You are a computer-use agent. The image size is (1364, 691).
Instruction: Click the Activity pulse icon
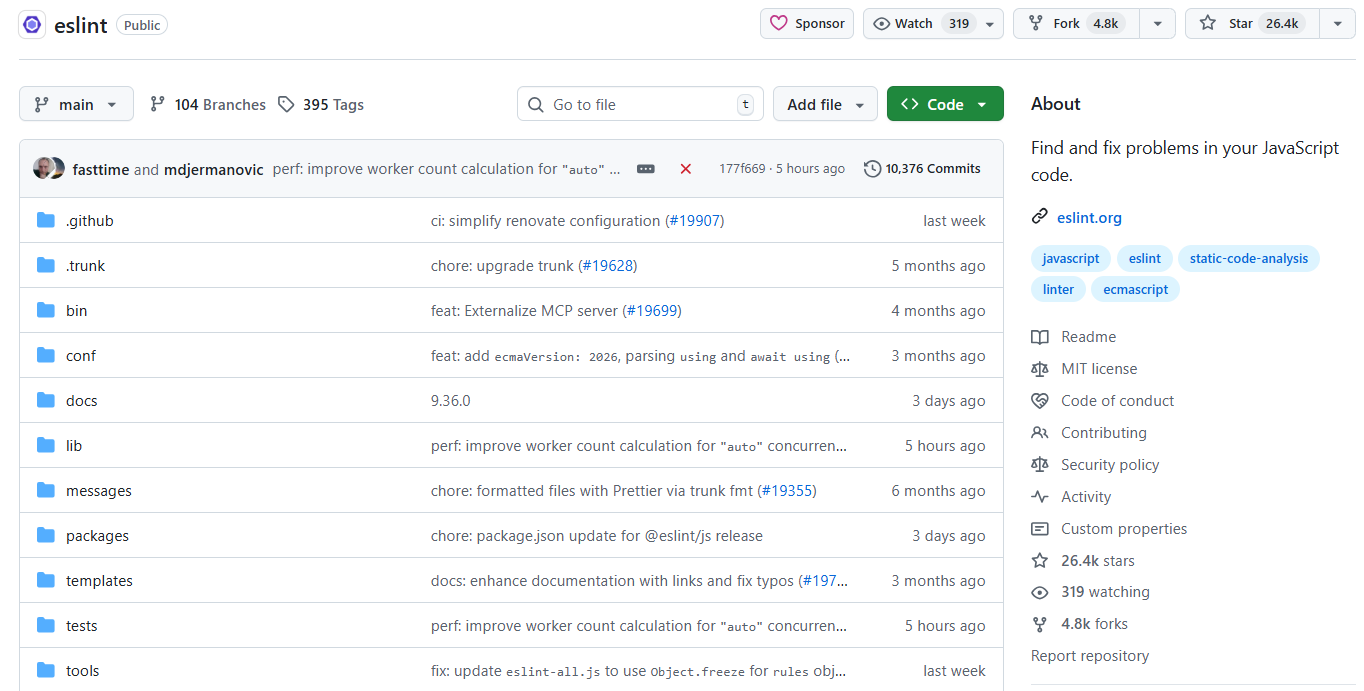point(1040,497)
